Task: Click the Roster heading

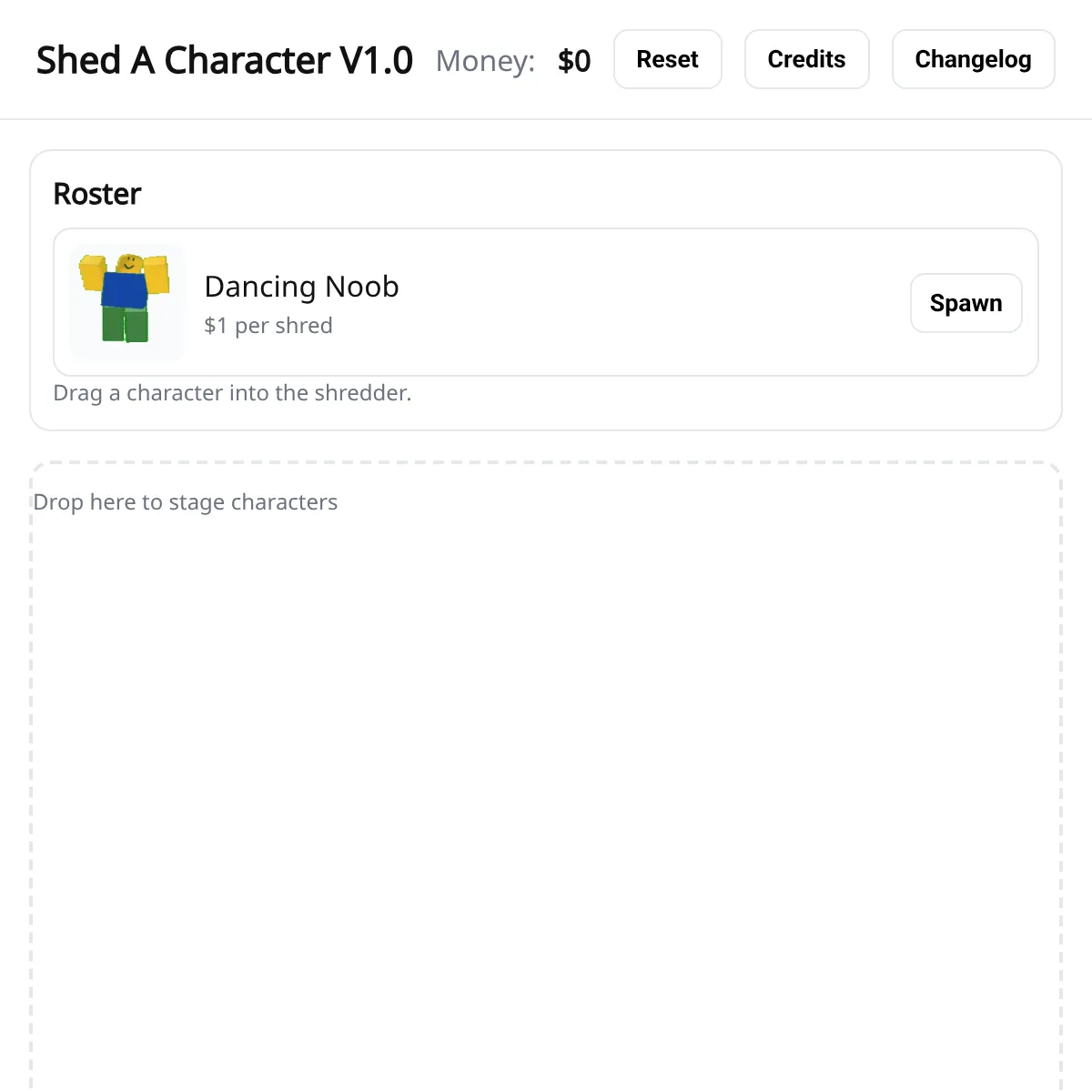Action: (x=97, y=194)
